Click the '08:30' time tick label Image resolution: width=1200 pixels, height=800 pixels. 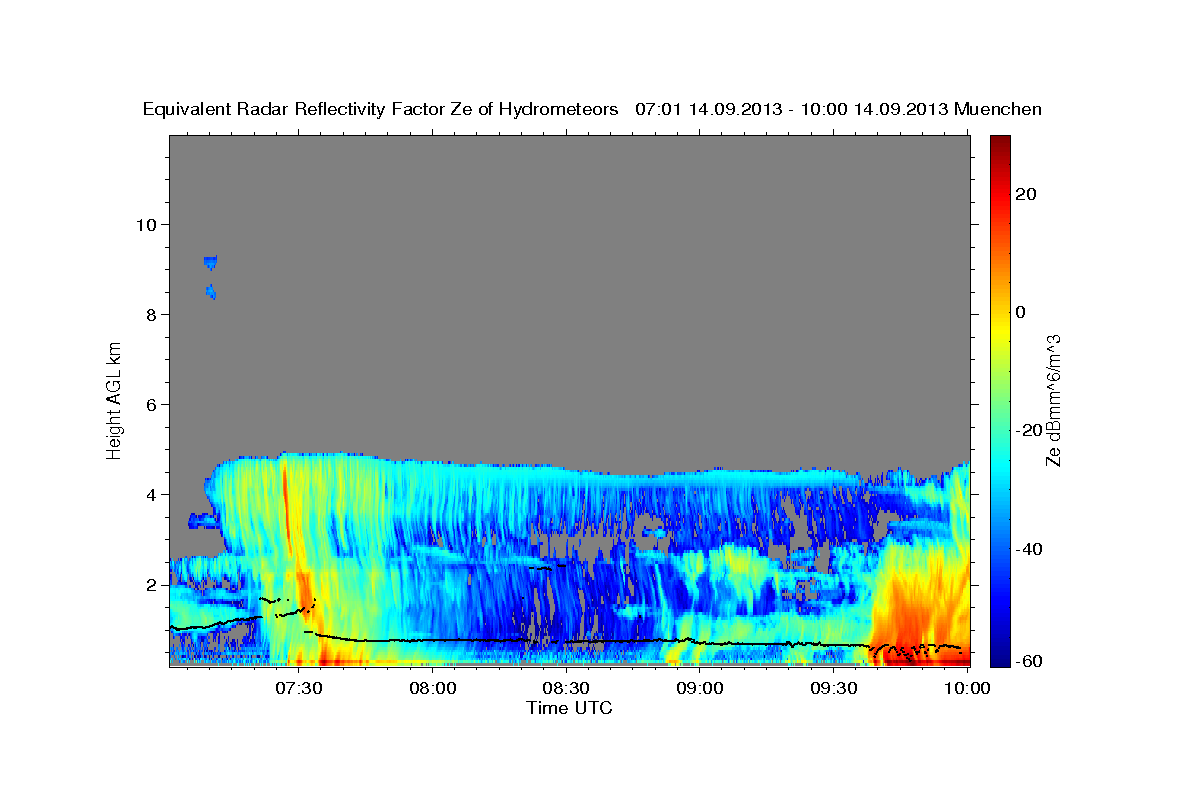565,688
